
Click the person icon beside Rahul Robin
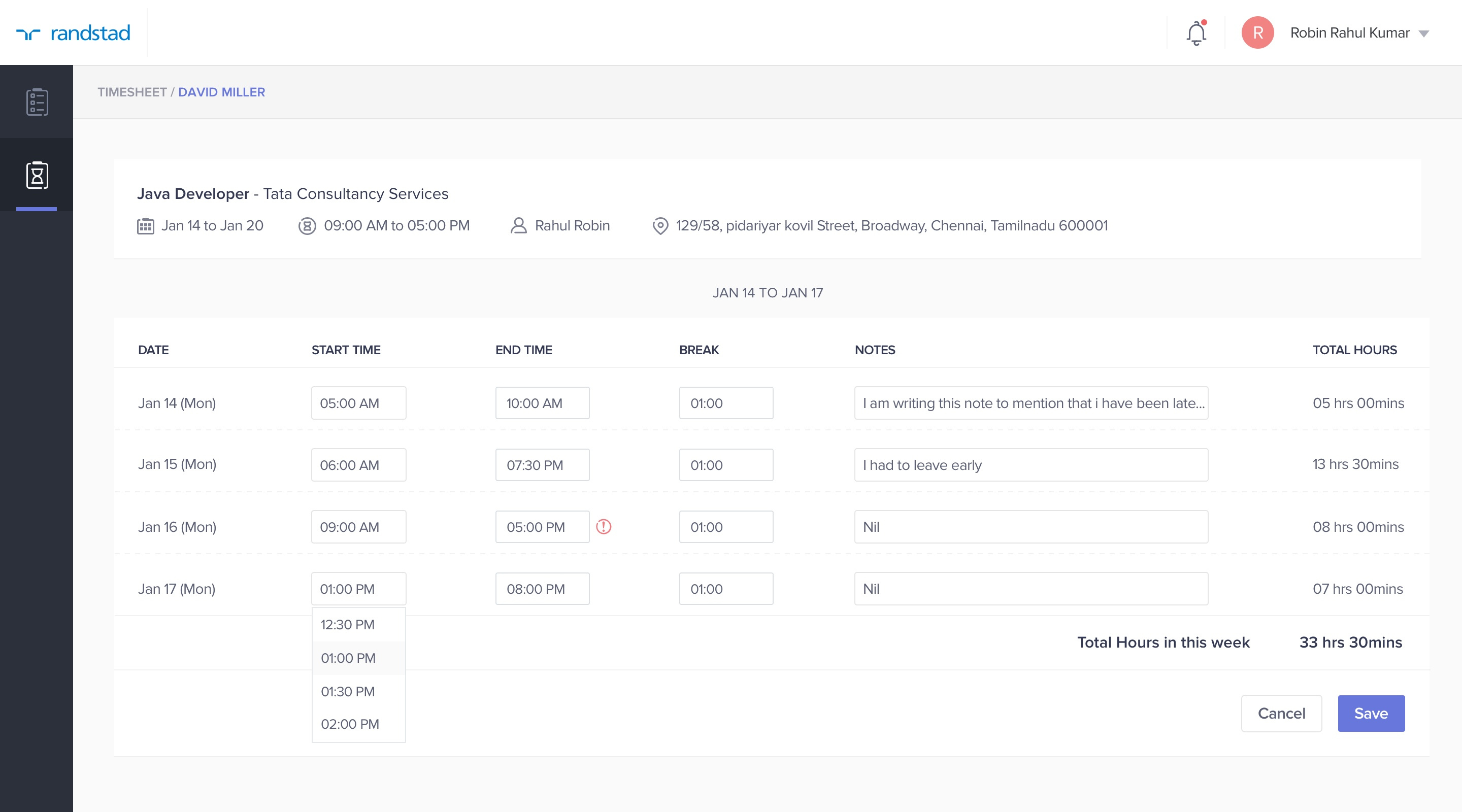click(x=518, y=225)
